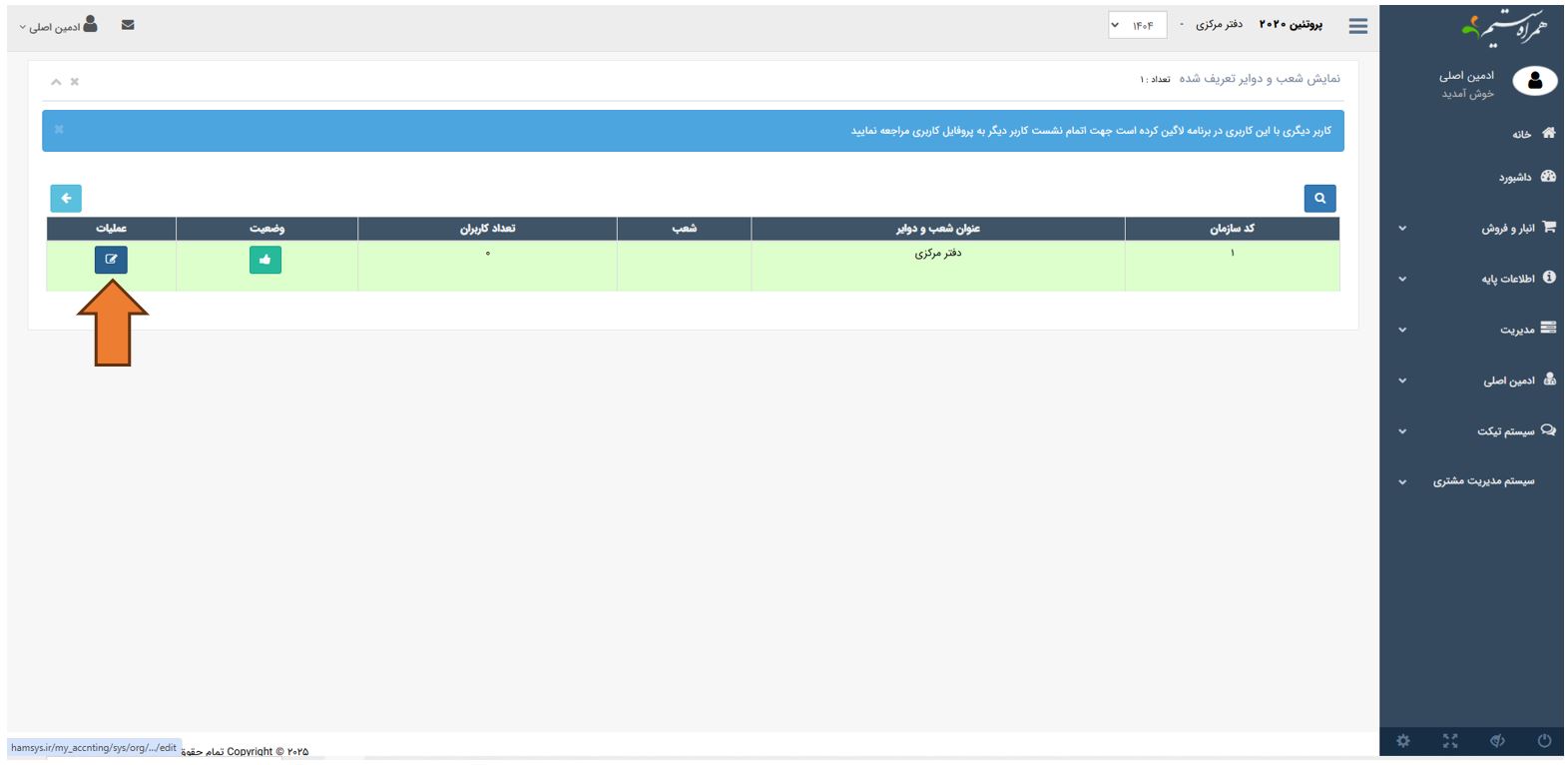Open the fiscal year 1404 dropdown
1568x765 pixels.
click(x=1136, y=26)
